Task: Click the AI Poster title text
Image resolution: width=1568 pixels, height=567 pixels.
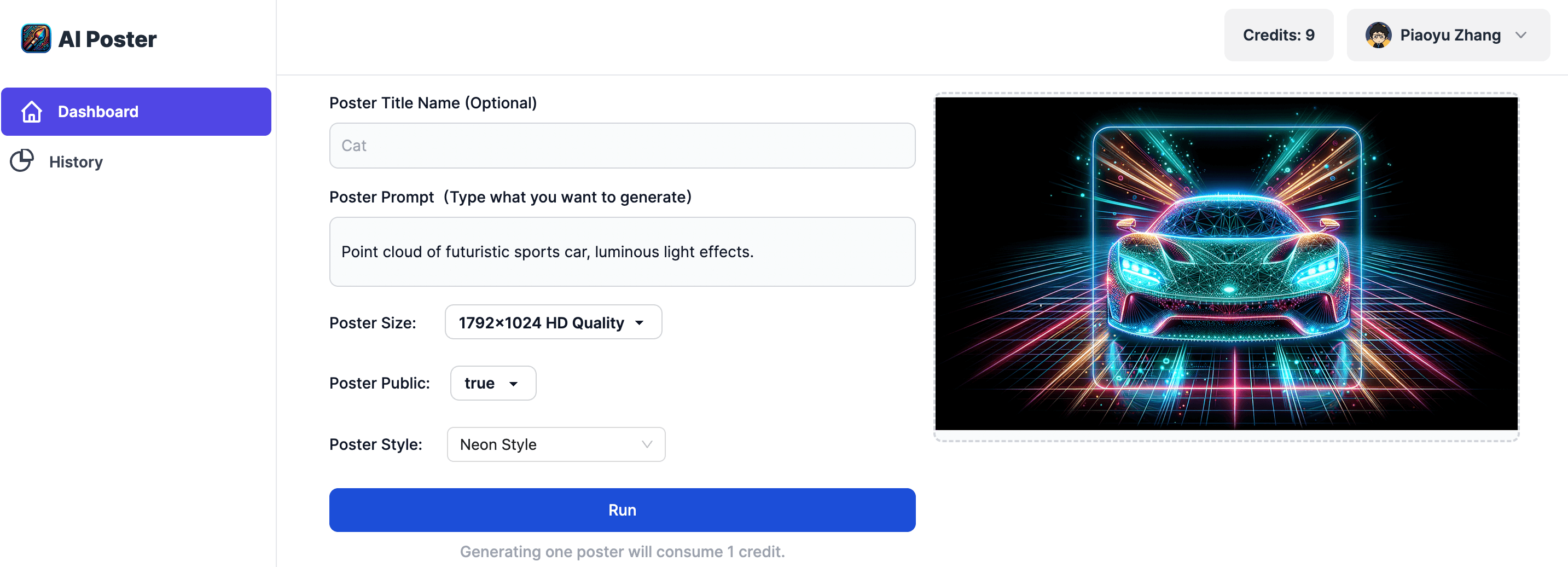Action: coord(107,39)
